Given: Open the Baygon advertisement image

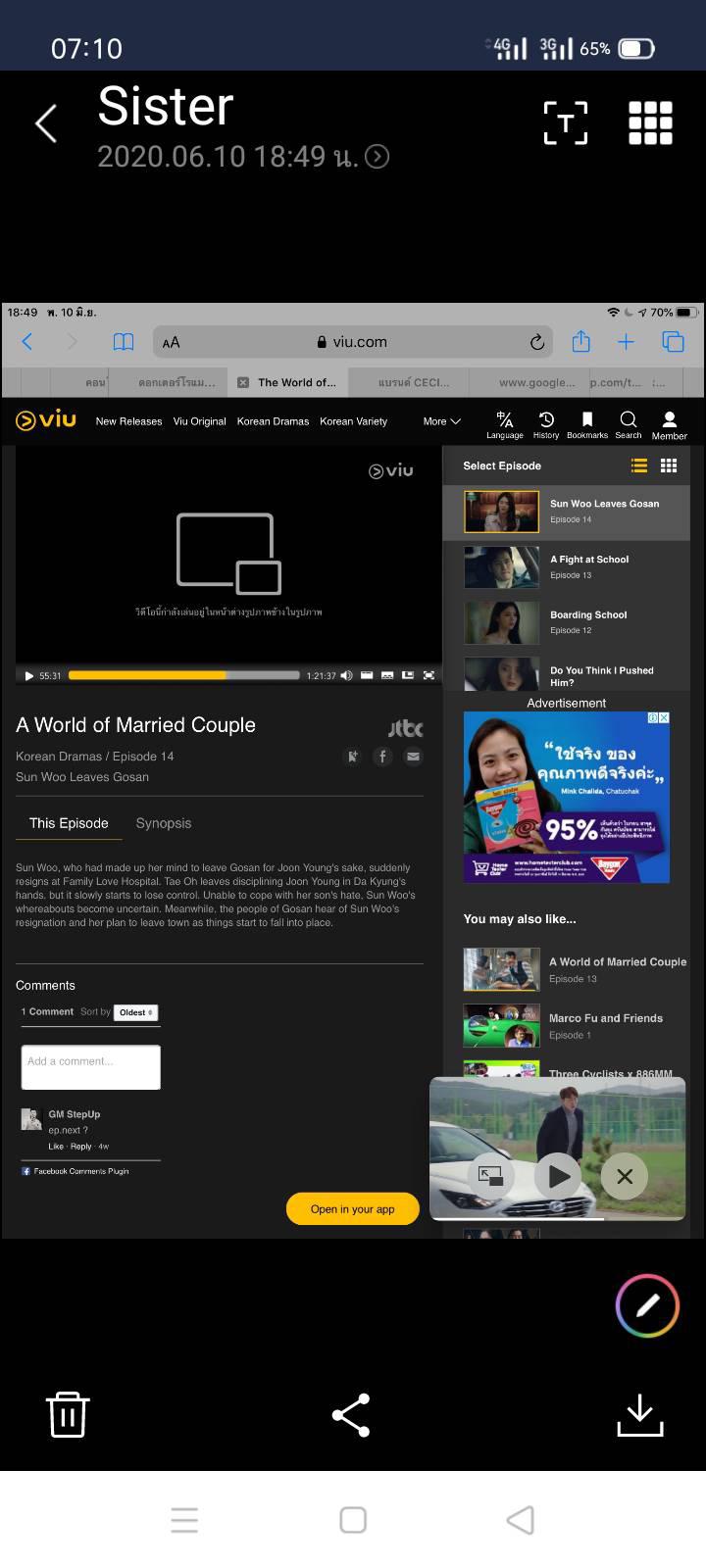Looking at the screenshot, I should coord(567,798).
